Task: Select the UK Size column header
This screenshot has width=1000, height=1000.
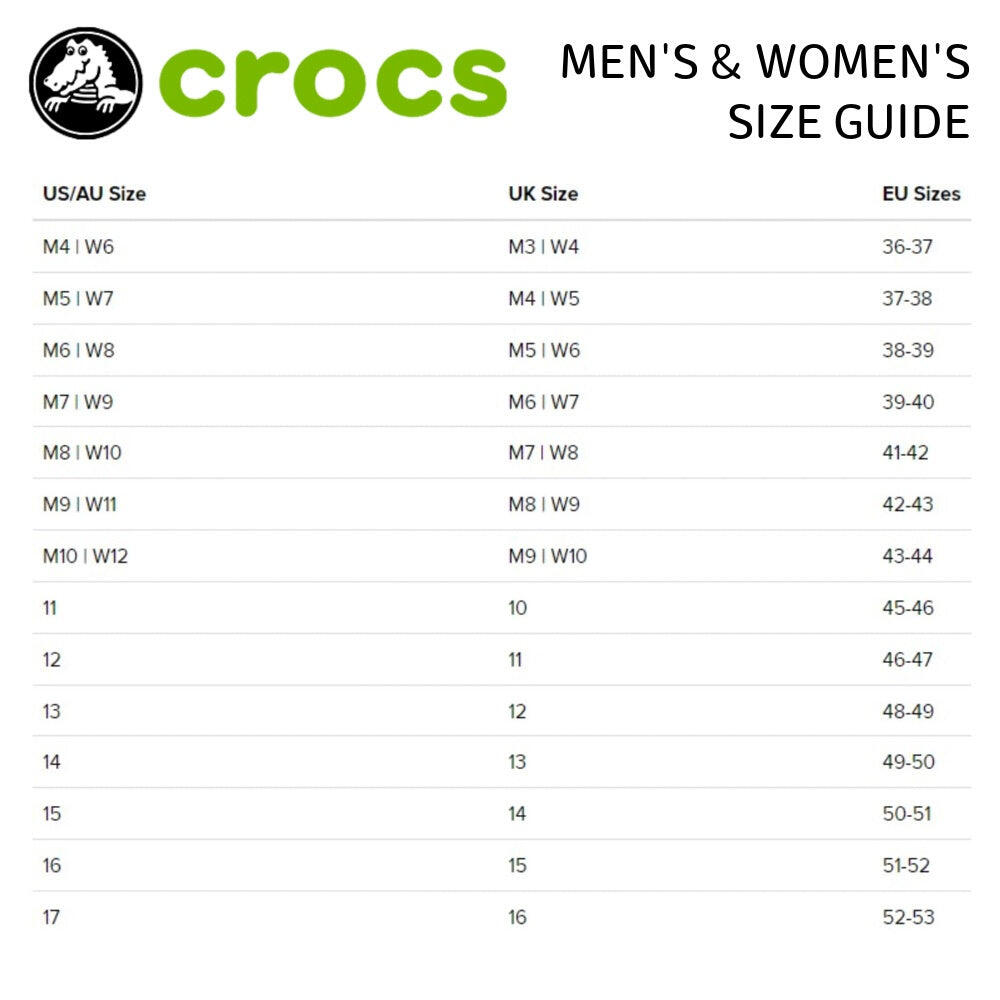Action: (543, 194)
